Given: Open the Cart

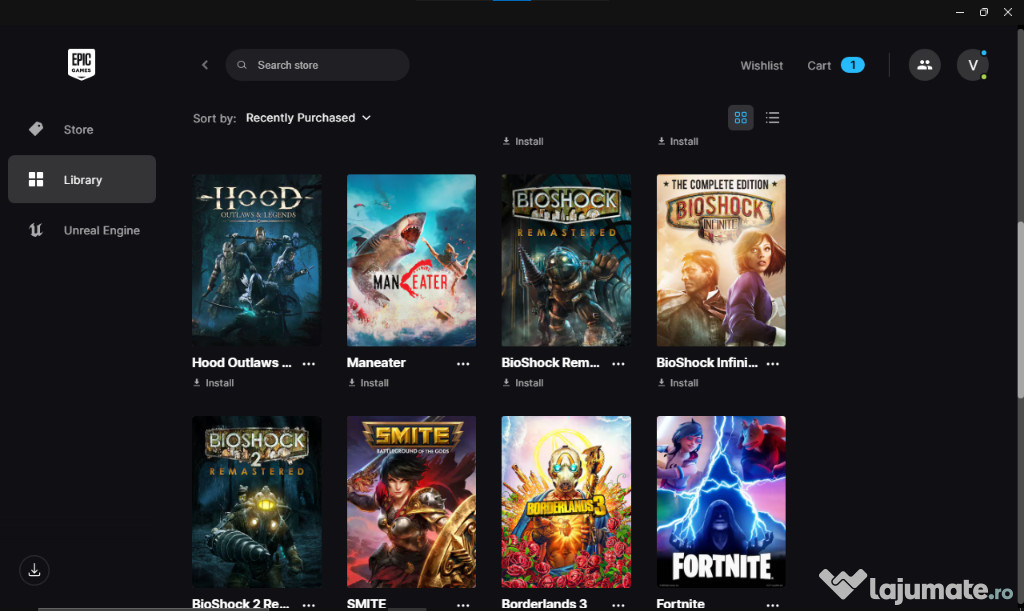Looking at the screenshot, I should pos(835,65).
